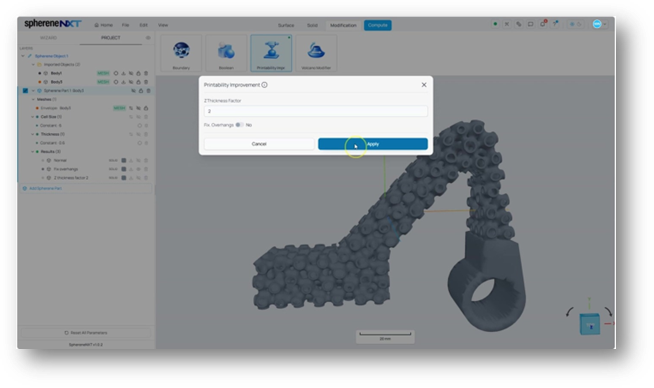Screen dimensions: 654x388
Task: Open the user avatar dropdown
Action: coord(599,24)
